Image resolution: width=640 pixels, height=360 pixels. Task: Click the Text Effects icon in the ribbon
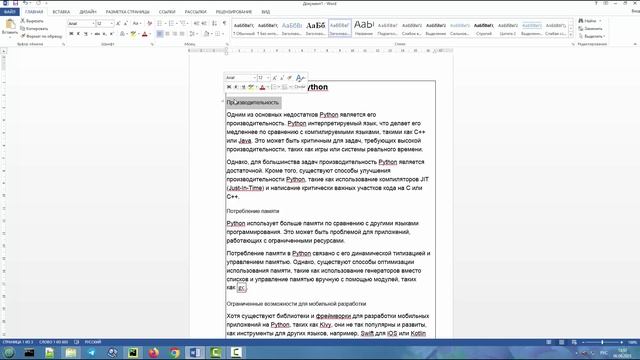(x=122, y=34)
